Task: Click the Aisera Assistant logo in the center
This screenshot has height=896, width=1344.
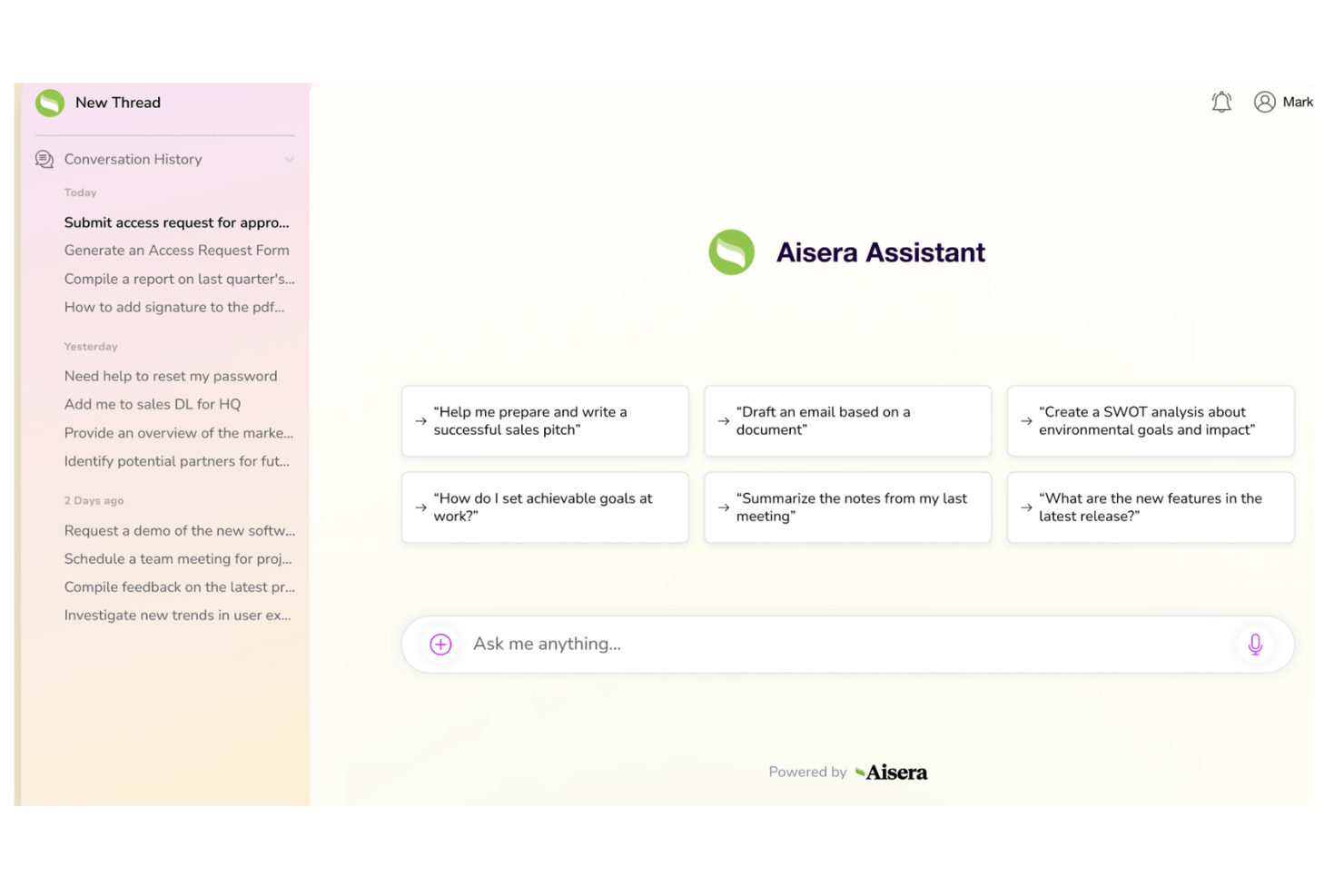Action: [732, 251]
